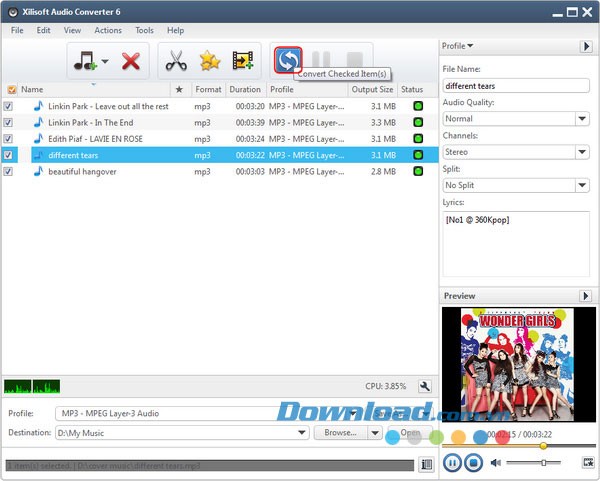Adjust the preview volume slider
Image resolution: width=600 pixels, height=481 pixels.
click(533, 463)
